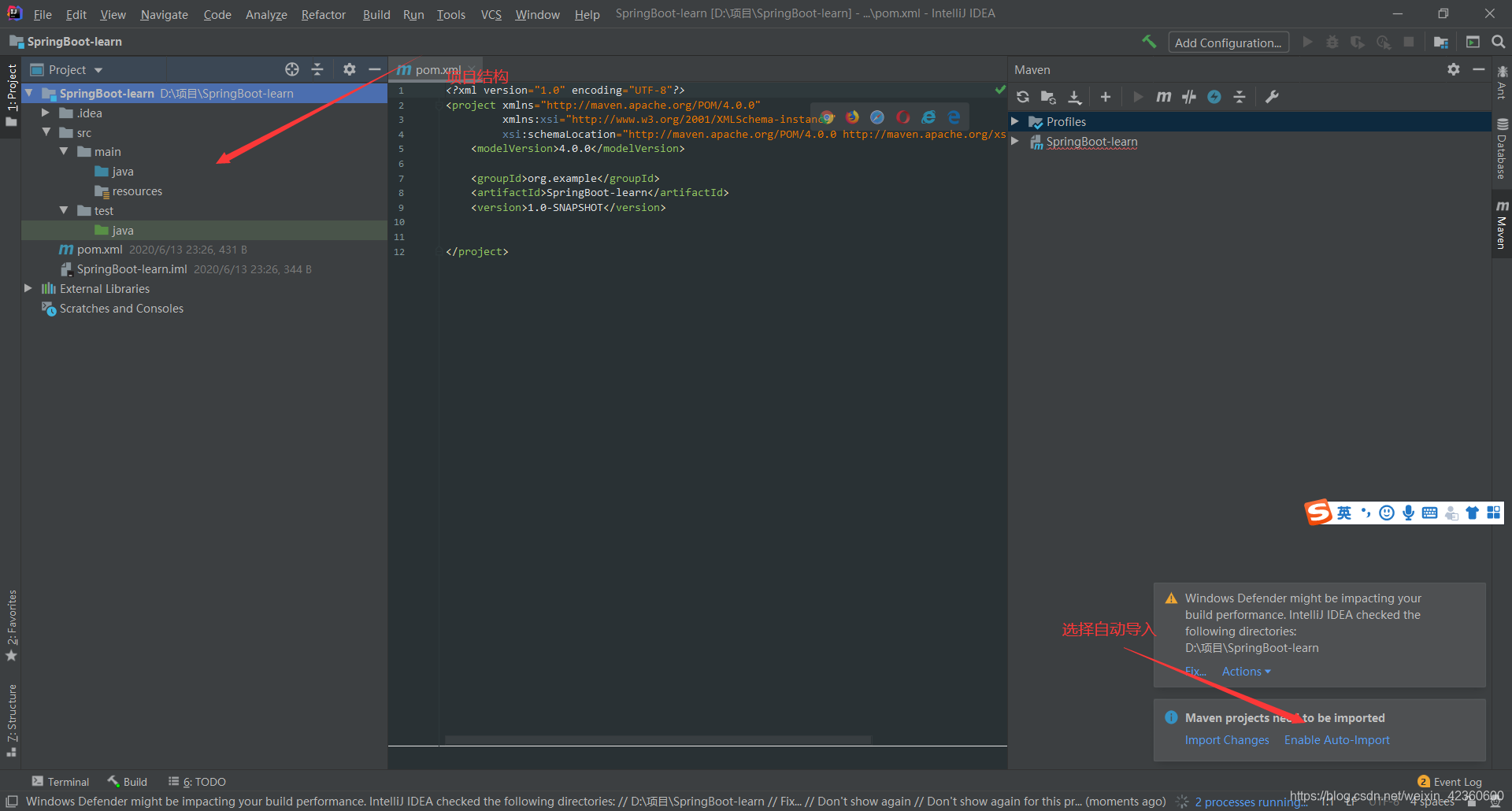
Task: Click Run Maven Build arrow in Maven panel
Action: (x=1138, y=97)
